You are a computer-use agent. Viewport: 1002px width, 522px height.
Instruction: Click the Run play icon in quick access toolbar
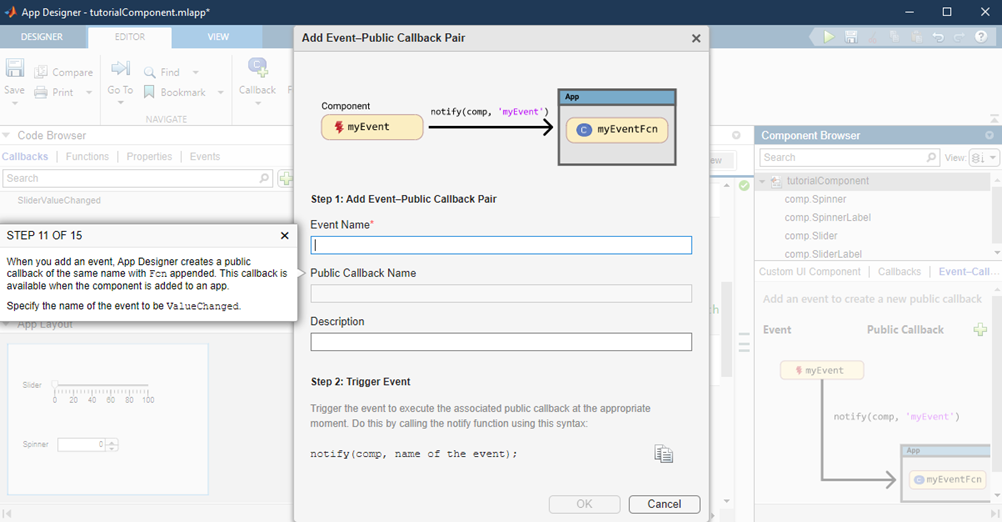829,37
